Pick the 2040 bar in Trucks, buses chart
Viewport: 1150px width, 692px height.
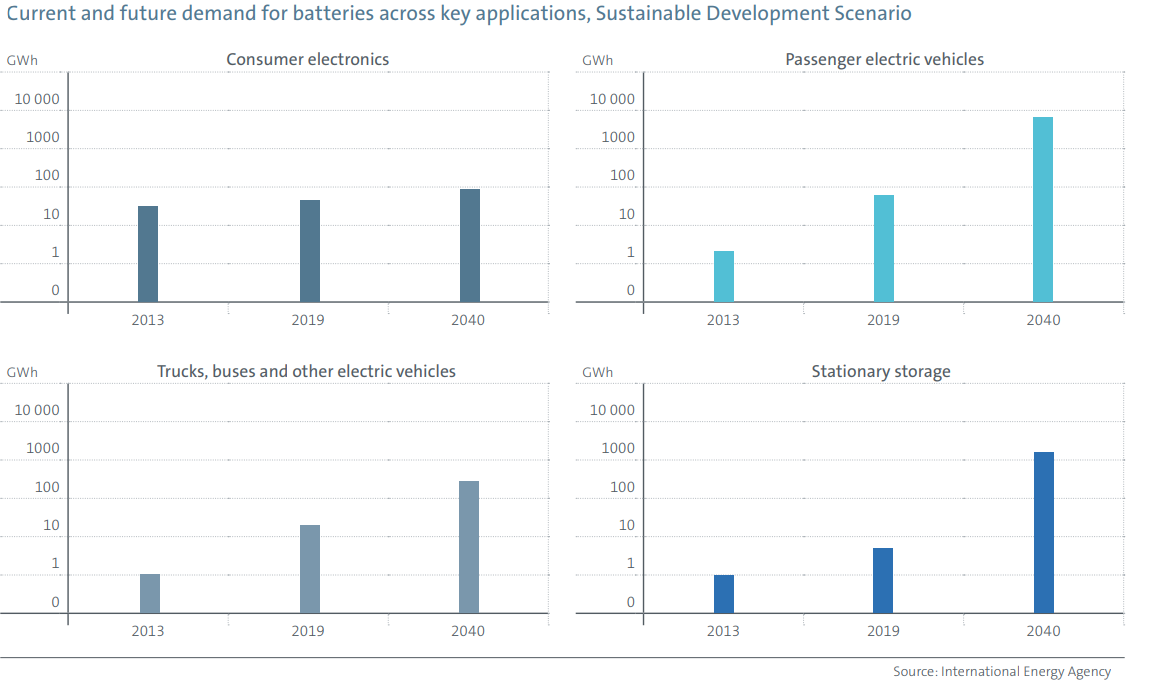469,547
